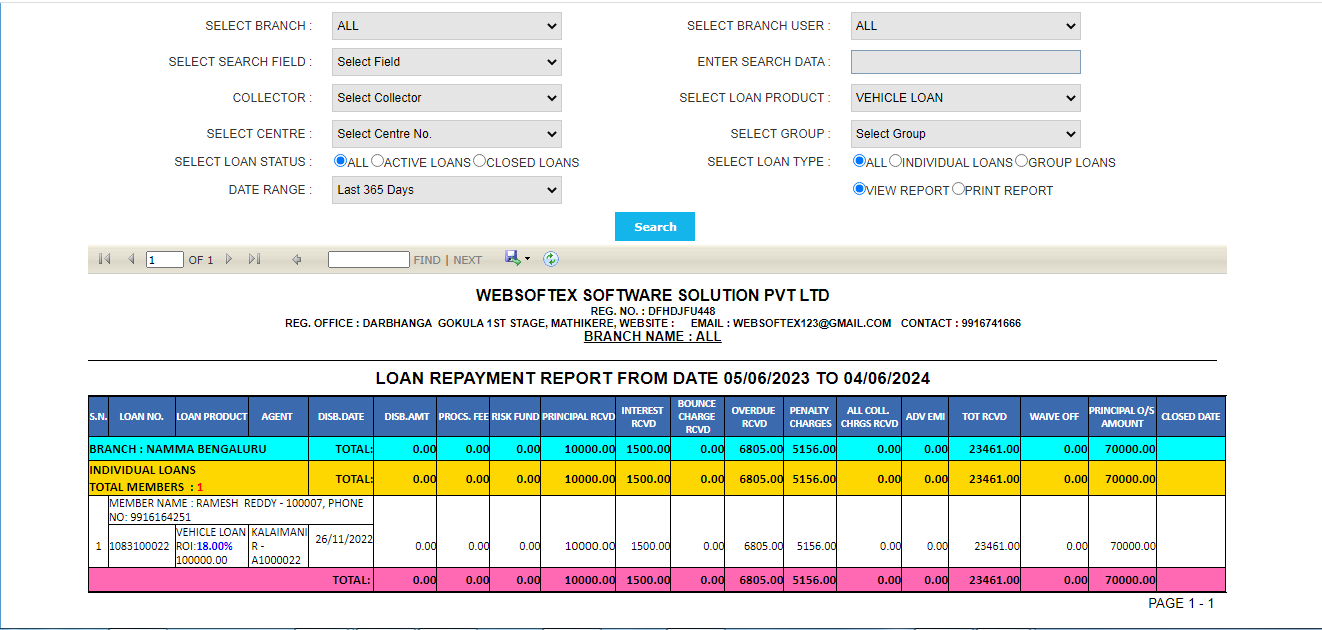Click DISB.DATE column header

point(341,417)
